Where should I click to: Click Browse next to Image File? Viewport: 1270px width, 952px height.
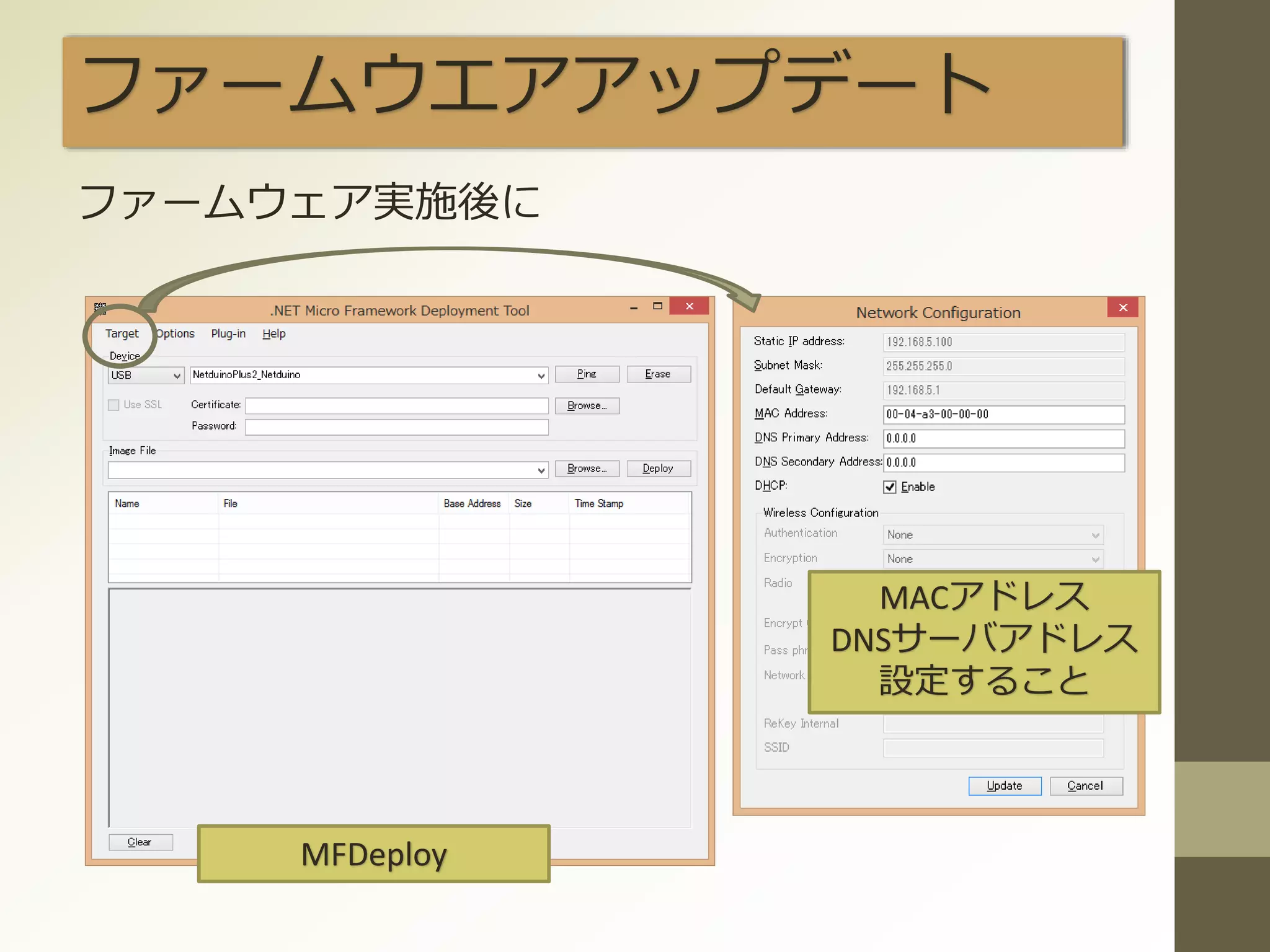[x=587, y=469]
